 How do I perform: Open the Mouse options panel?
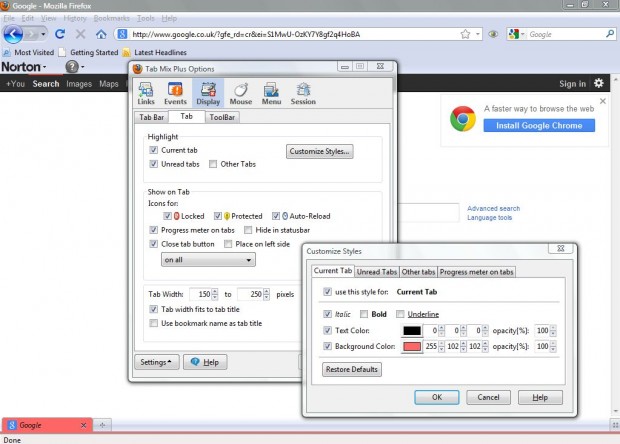(240, 93)
